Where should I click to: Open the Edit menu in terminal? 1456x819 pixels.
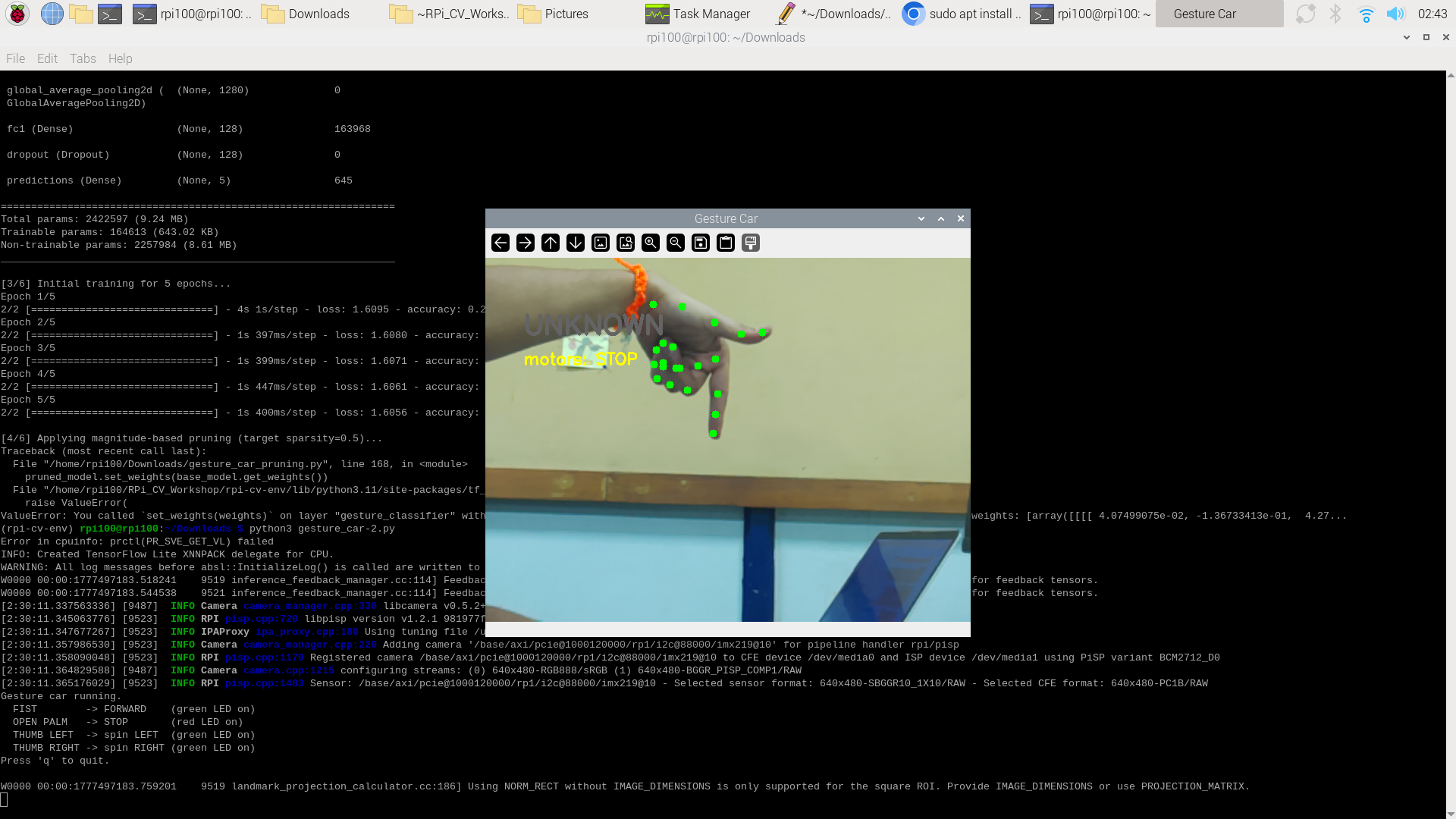47,58
